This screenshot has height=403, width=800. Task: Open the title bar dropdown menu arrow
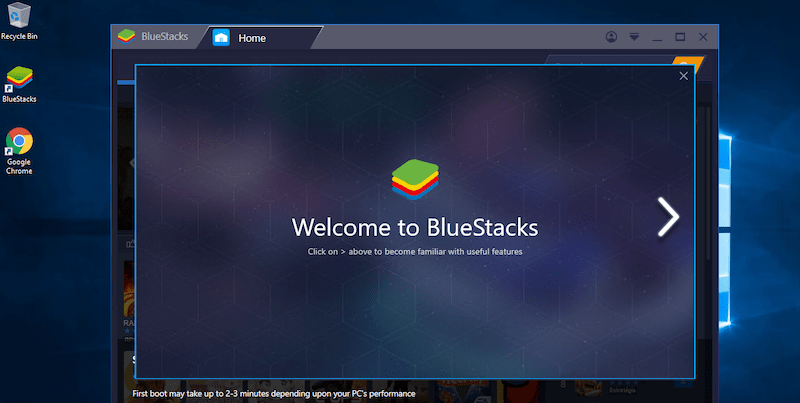click(634, 37)
